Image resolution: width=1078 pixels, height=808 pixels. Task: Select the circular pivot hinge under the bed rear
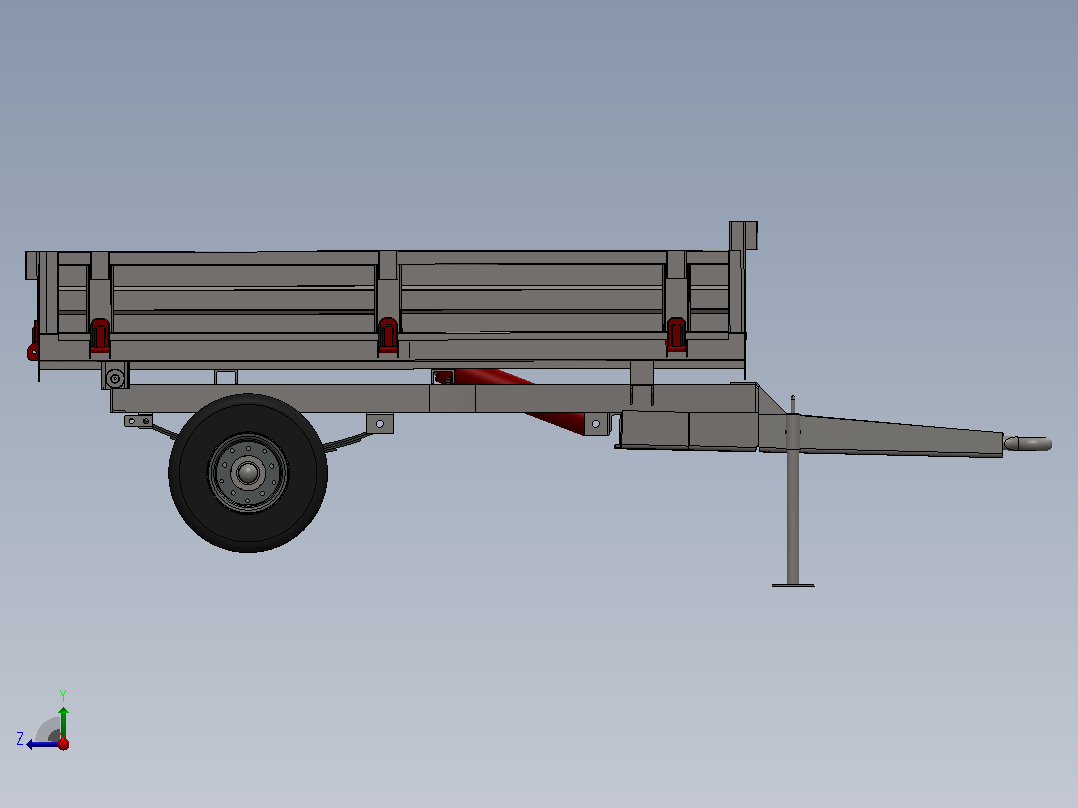point(115,378)
